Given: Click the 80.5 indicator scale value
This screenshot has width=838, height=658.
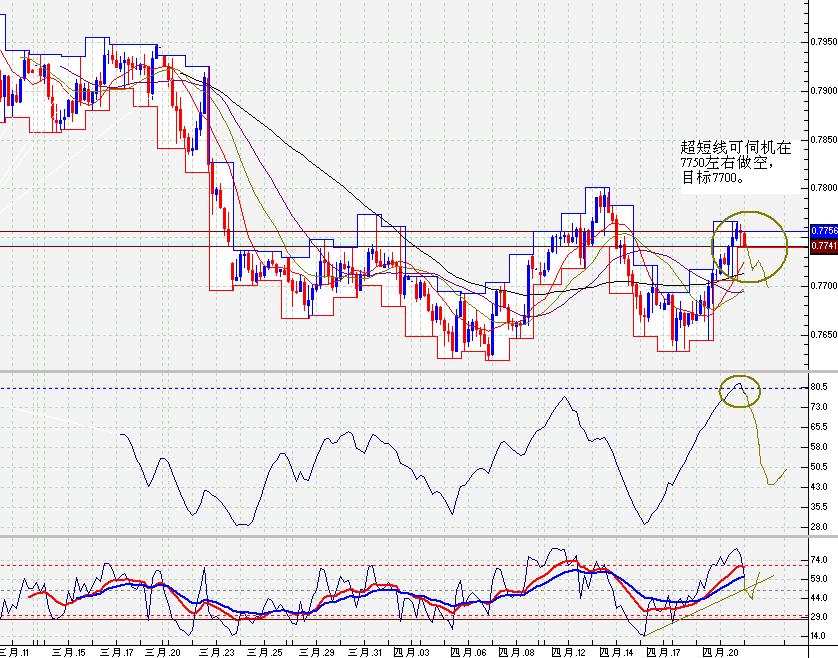Looking at the screenshot, I should tap(819, 386).
